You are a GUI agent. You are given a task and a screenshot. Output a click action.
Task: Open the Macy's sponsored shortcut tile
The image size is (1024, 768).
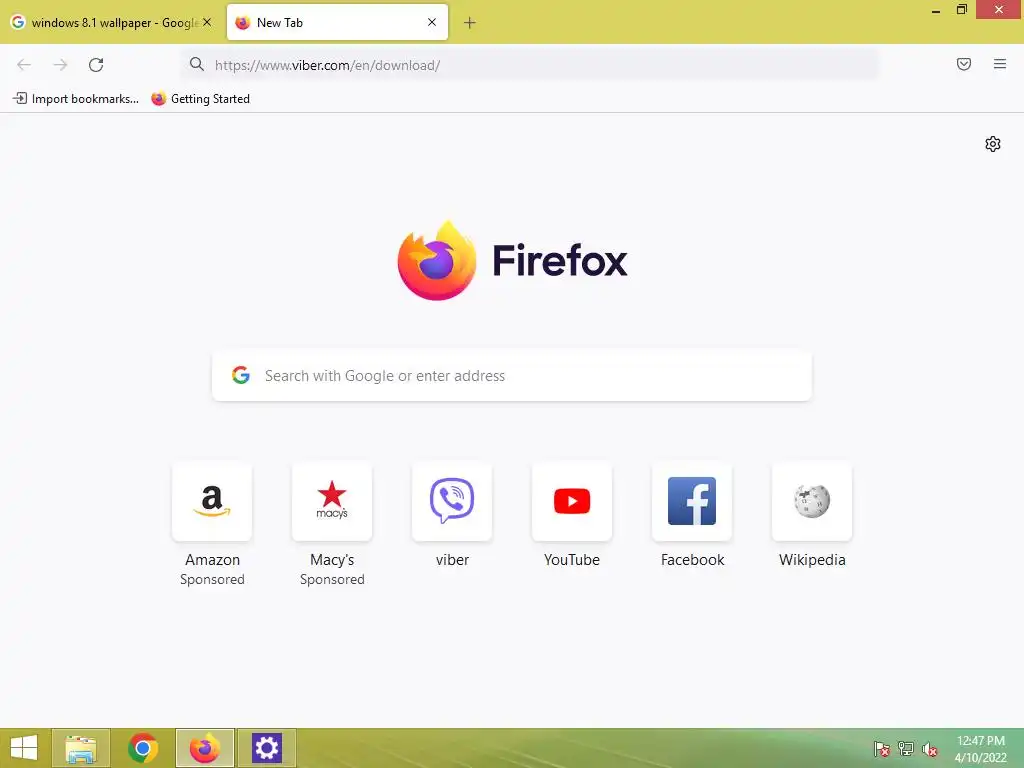pyautogui.click(x=332, y=502)
